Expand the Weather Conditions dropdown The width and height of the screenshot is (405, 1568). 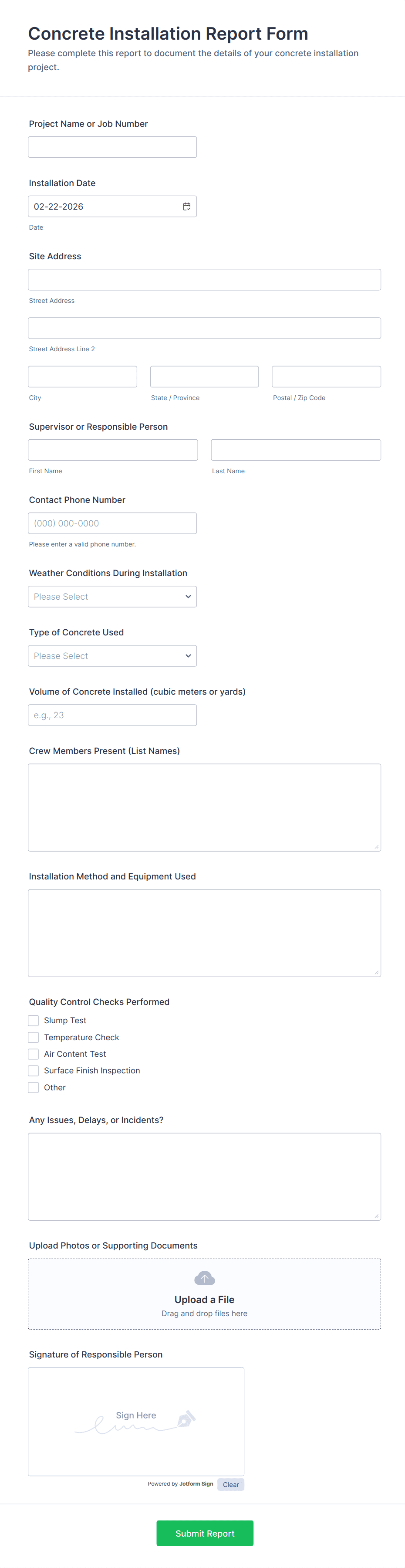[x=112, y=597]
